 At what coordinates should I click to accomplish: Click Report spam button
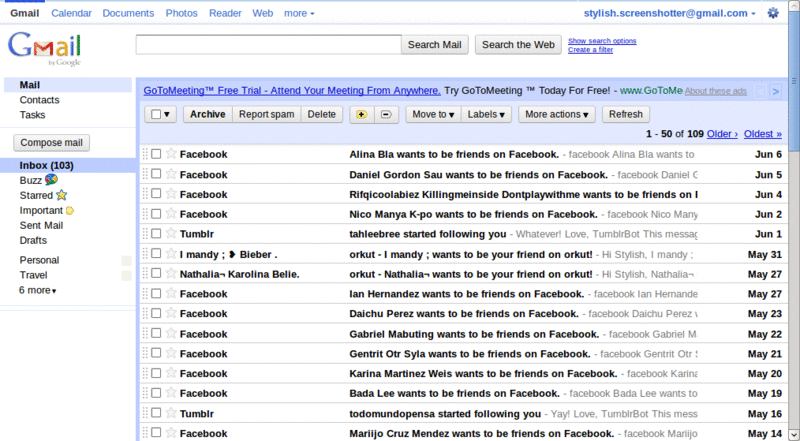[266, 114]
